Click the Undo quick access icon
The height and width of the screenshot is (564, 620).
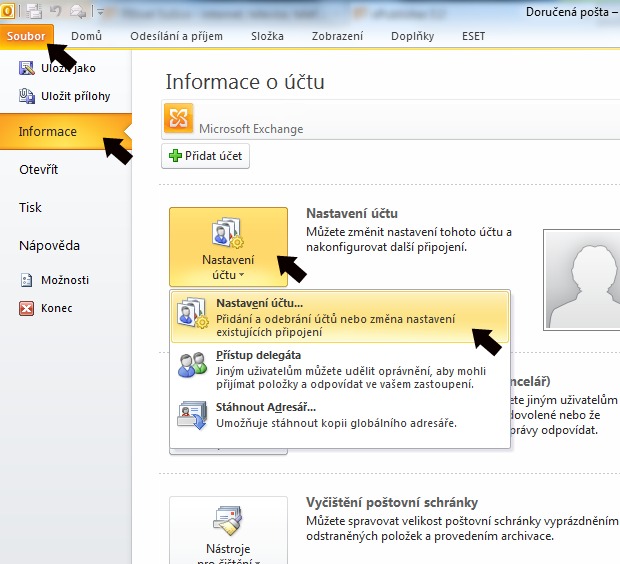coord(55,11)
